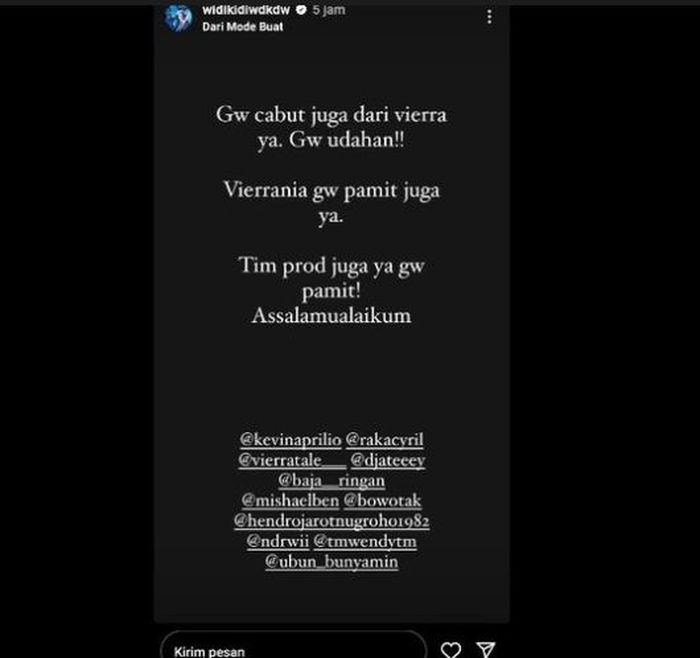Screen dimensions: 700x658
Task: Open the @hendrojarotnugroho1982 mention
Action: coord(332,521)
